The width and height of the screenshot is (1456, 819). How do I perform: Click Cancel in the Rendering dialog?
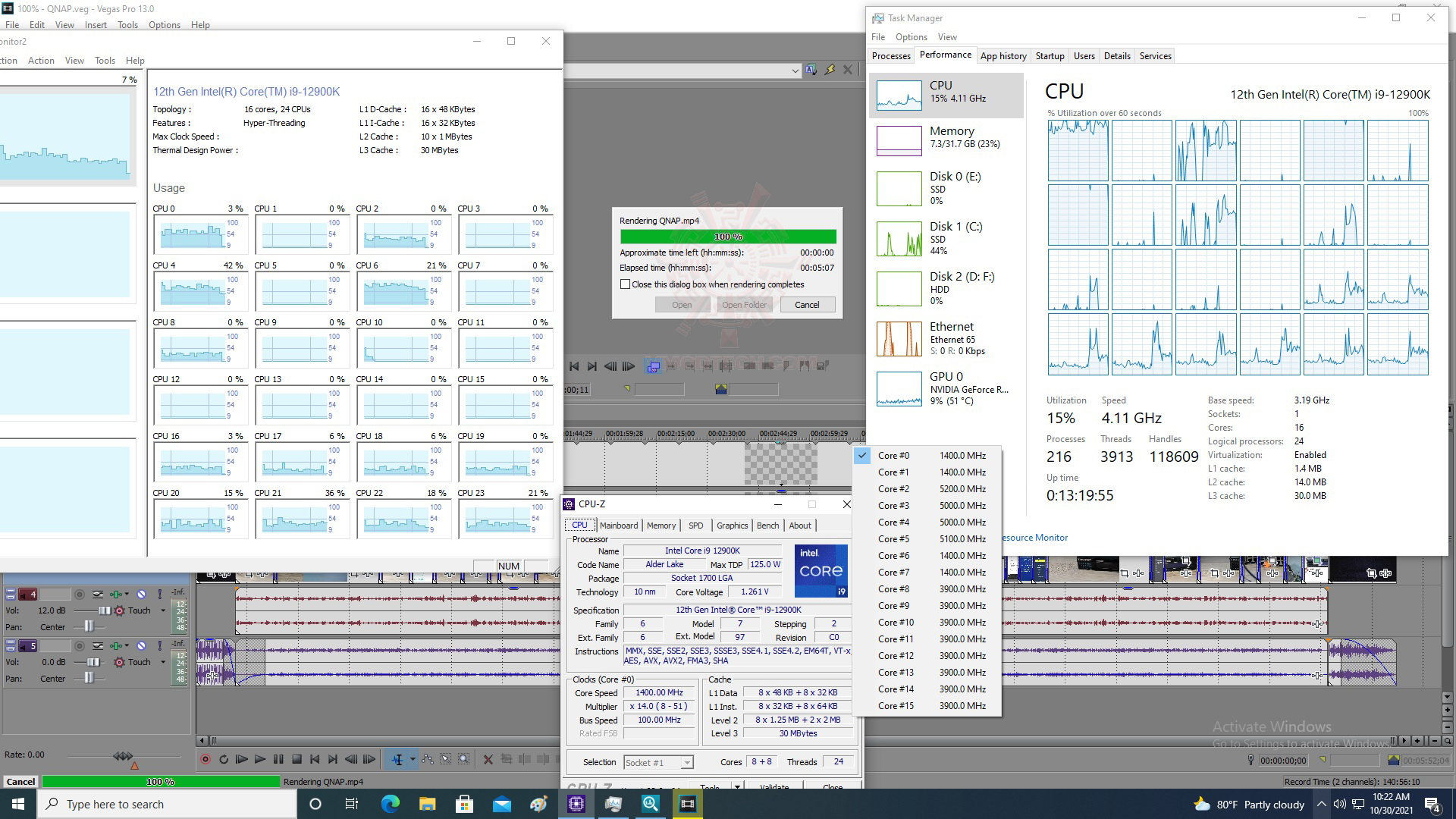pyautogui.click(x=806, y=305)
